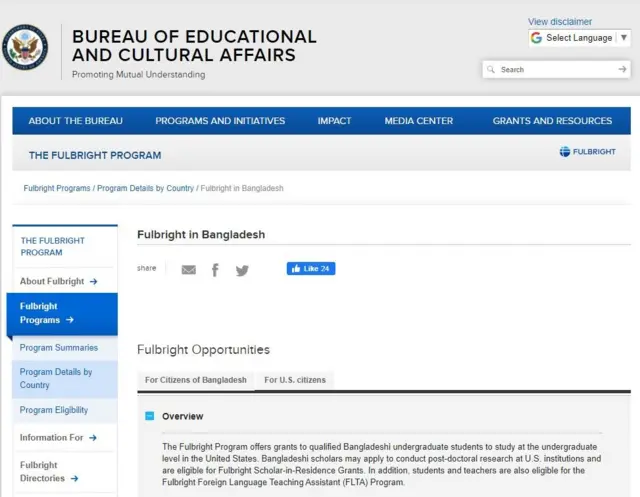The width and height of the screenshot is (640, 497).
Task: Open the Select Language dropdown
Action: coord(579,38)
